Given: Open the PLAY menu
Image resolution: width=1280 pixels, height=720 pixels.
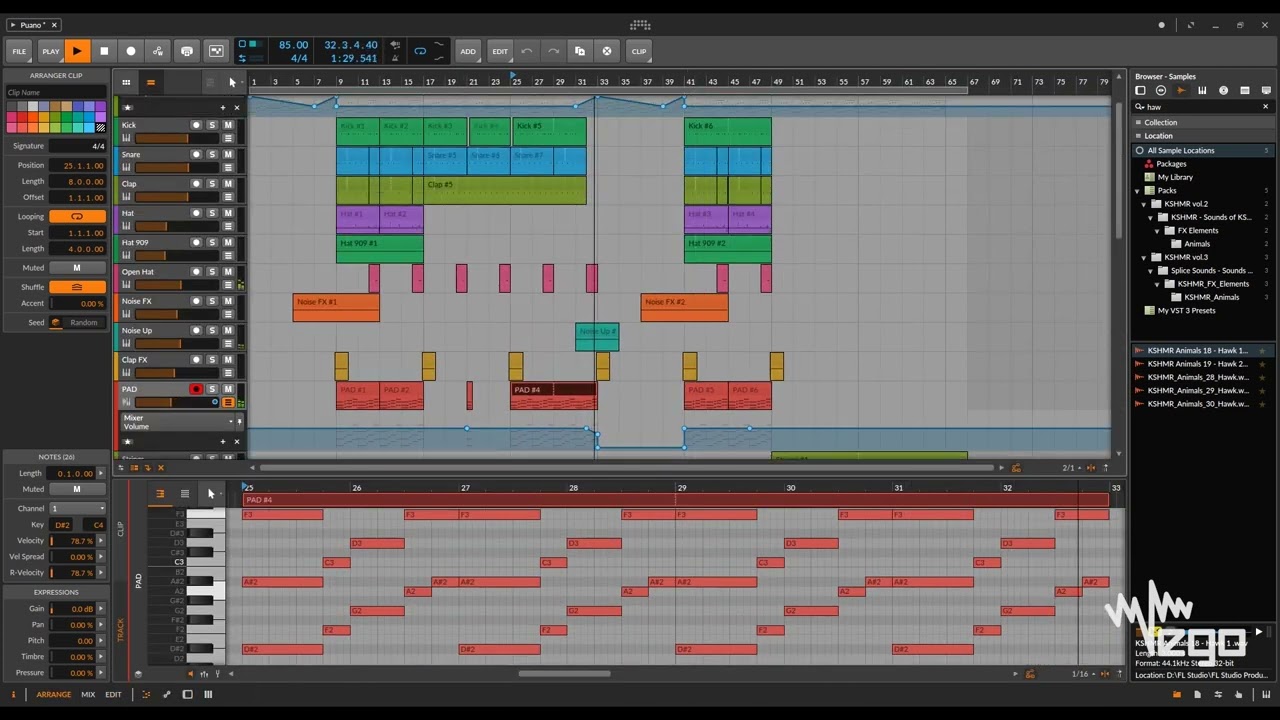Looking at the screenshot, I should pyautogui.click(x=50, y=51).
